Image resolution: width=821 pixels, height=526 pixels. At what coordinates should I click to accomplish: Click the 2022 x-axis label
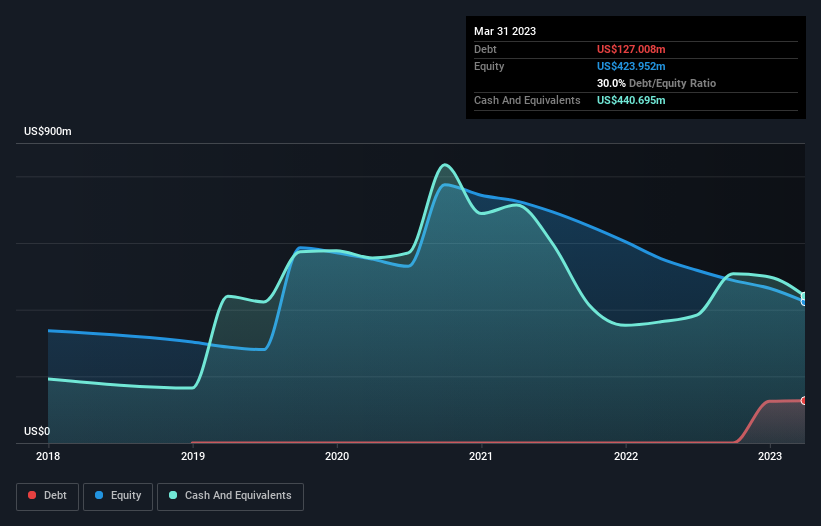(x=626, y=456)
